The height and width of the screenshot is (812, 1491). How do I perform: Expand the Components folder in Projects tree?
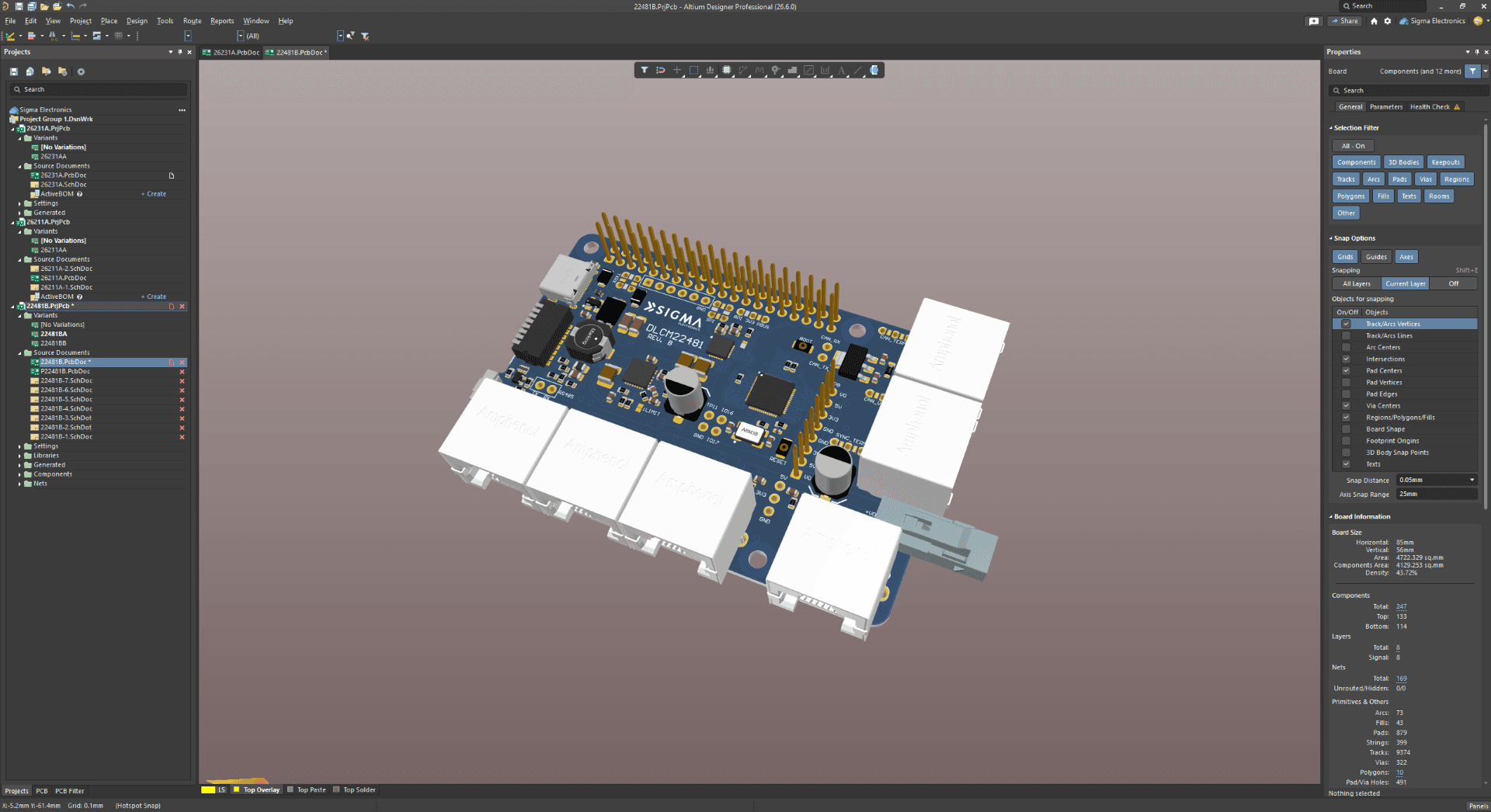(19, 474)
